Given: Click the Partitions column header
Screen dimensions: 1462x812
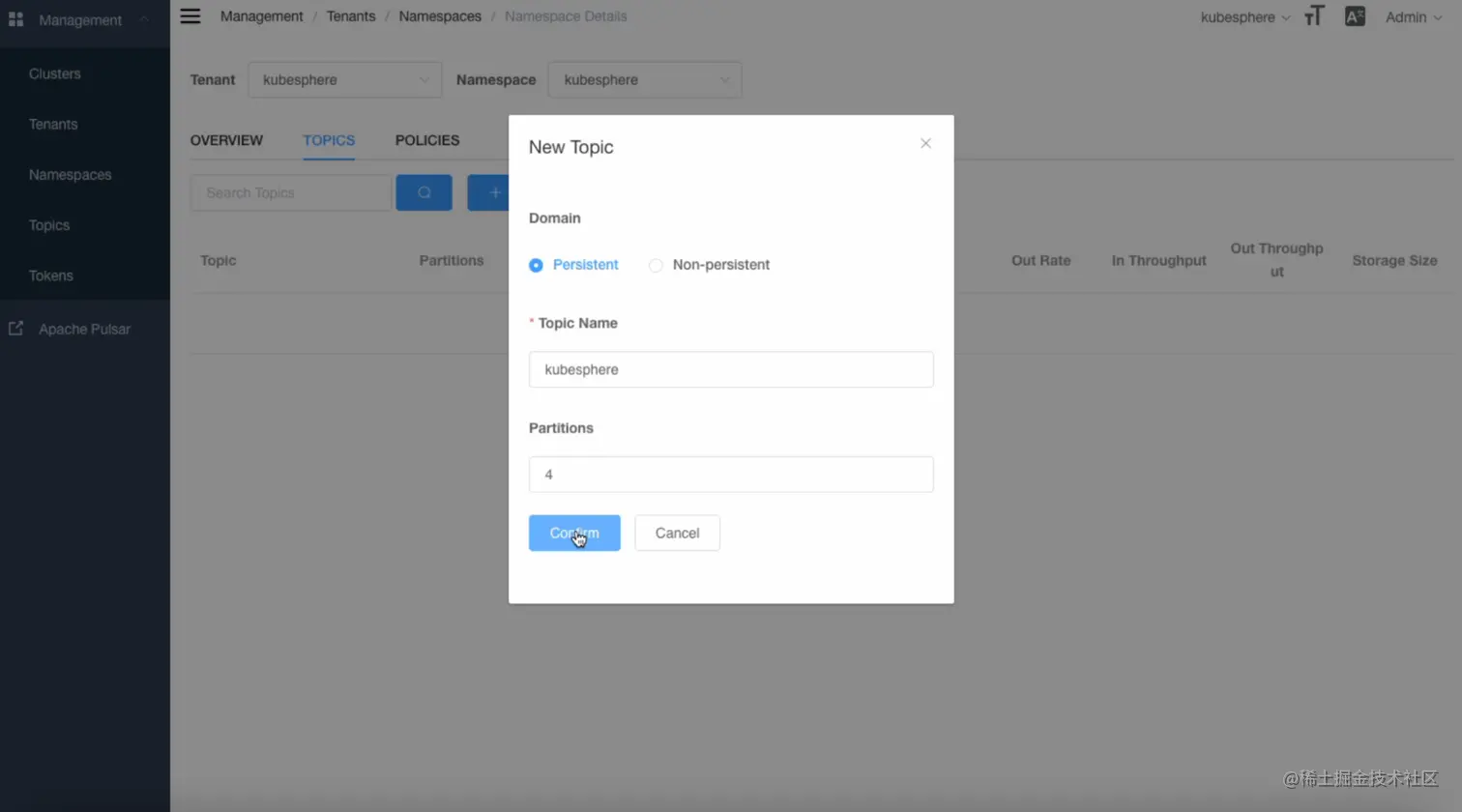Looking at the screenshot, I should pyautogui.click(x=452, y=260).
